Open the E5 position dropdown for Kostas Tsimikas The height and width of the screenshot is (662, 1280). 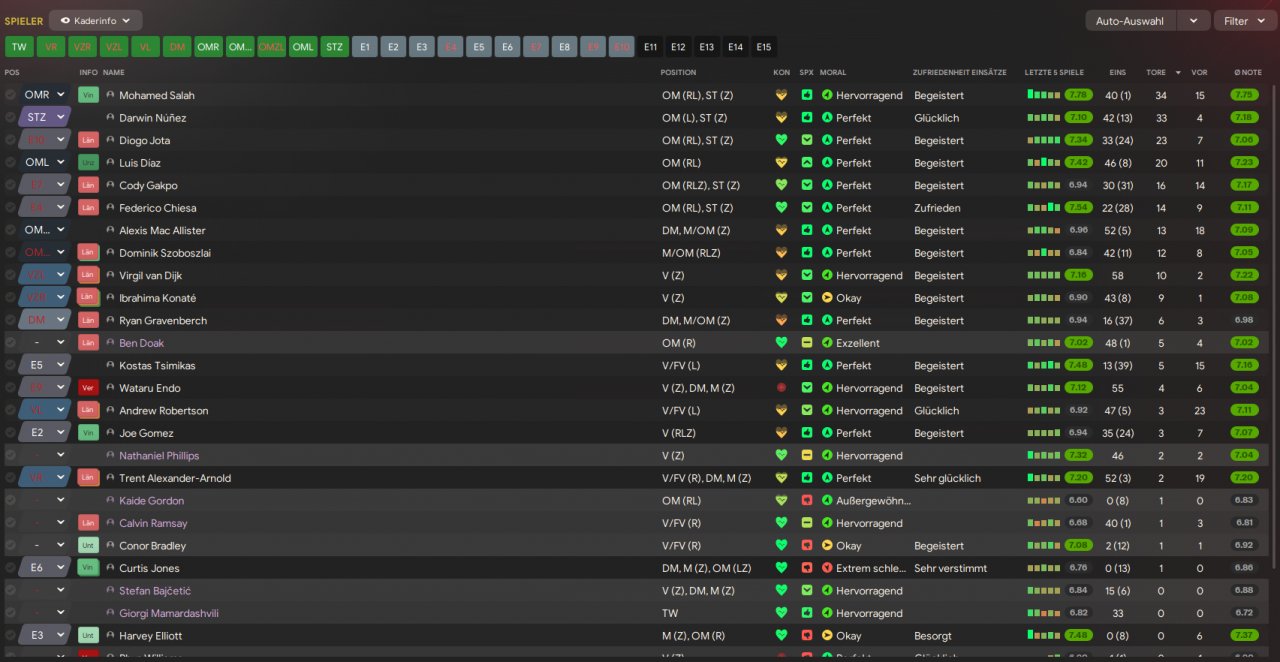click(45, 366)
